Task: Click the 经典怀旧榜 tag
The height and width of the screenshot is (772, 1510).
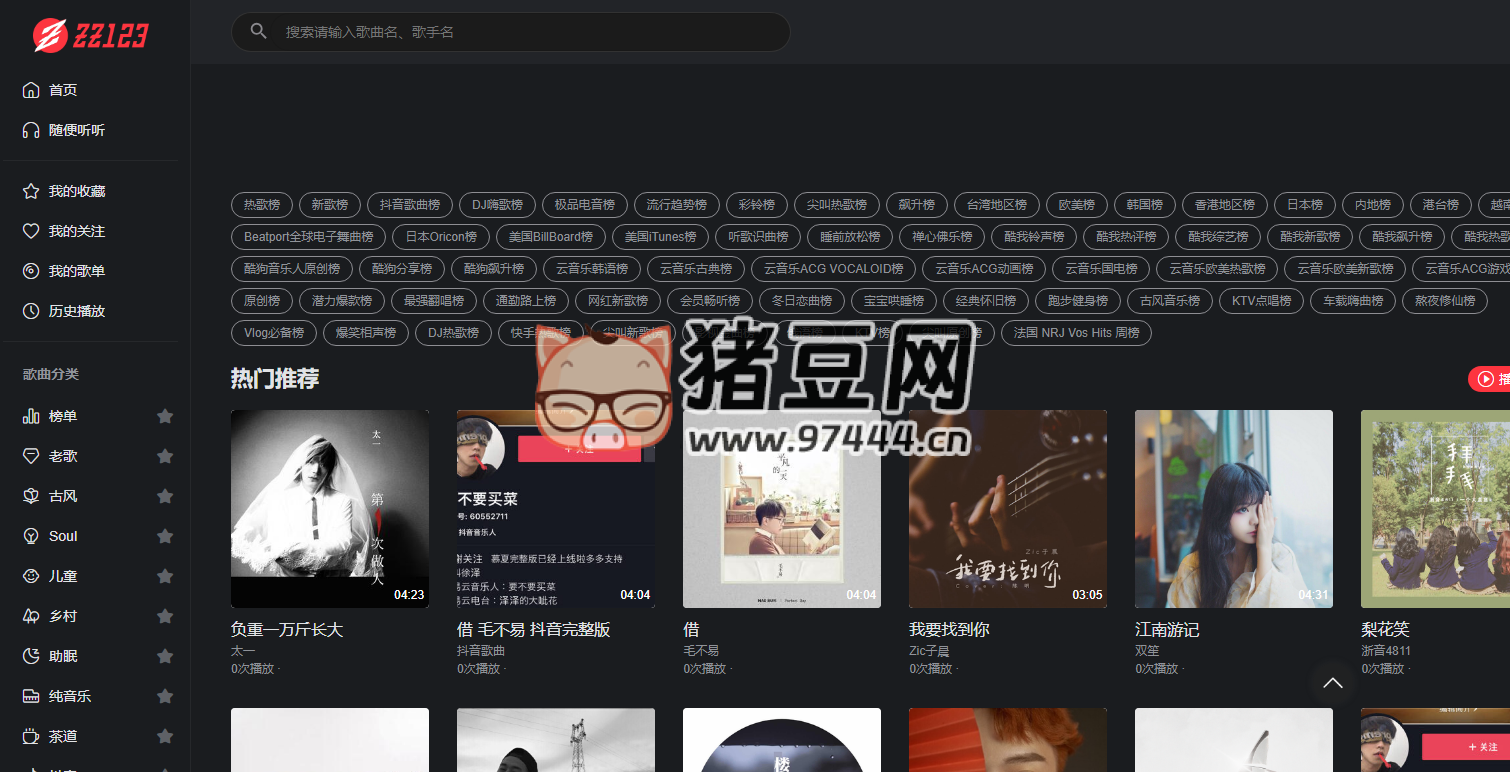Action: 986,301
